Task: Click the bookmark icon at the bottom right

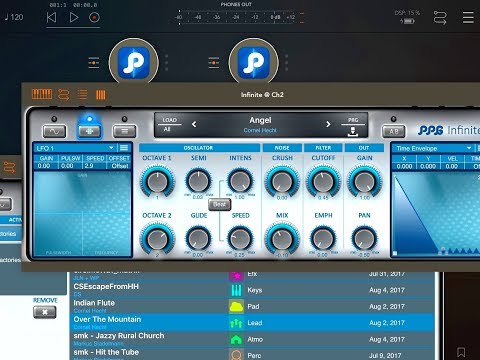Action: 461,352
